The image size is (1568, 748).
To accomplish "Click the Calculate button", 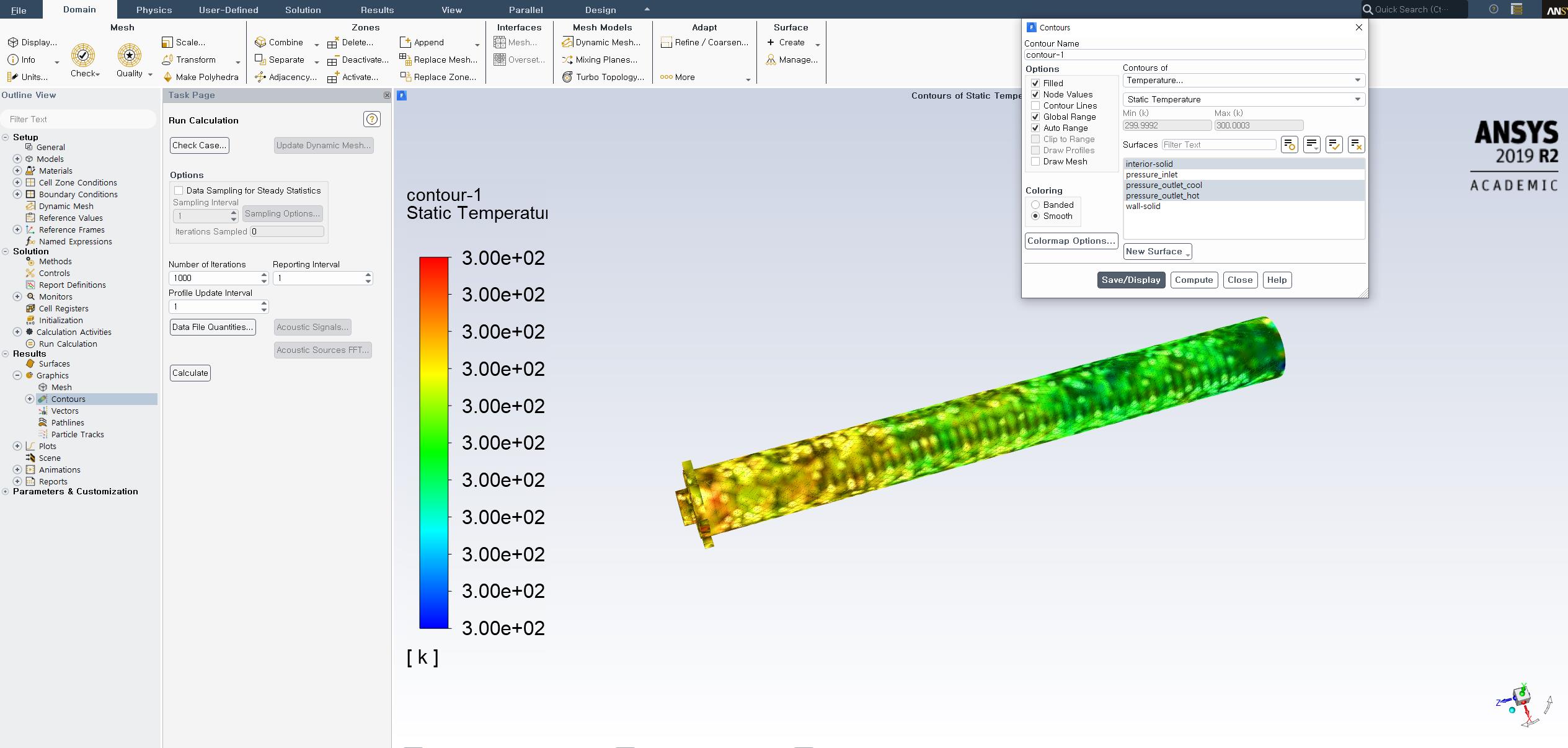I will tap(190, 373).
